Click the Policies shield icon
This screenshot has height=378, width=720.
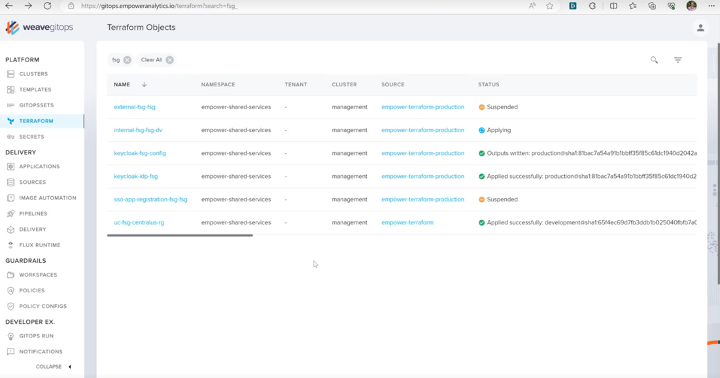[11, 290]
